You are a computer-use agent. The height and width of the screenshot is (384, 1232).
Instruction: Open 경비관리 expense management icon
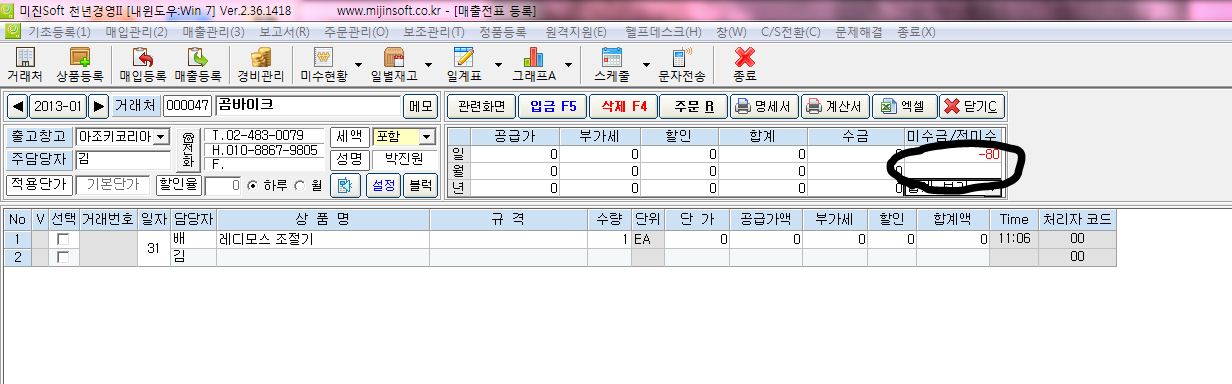(x=260, y=64)
